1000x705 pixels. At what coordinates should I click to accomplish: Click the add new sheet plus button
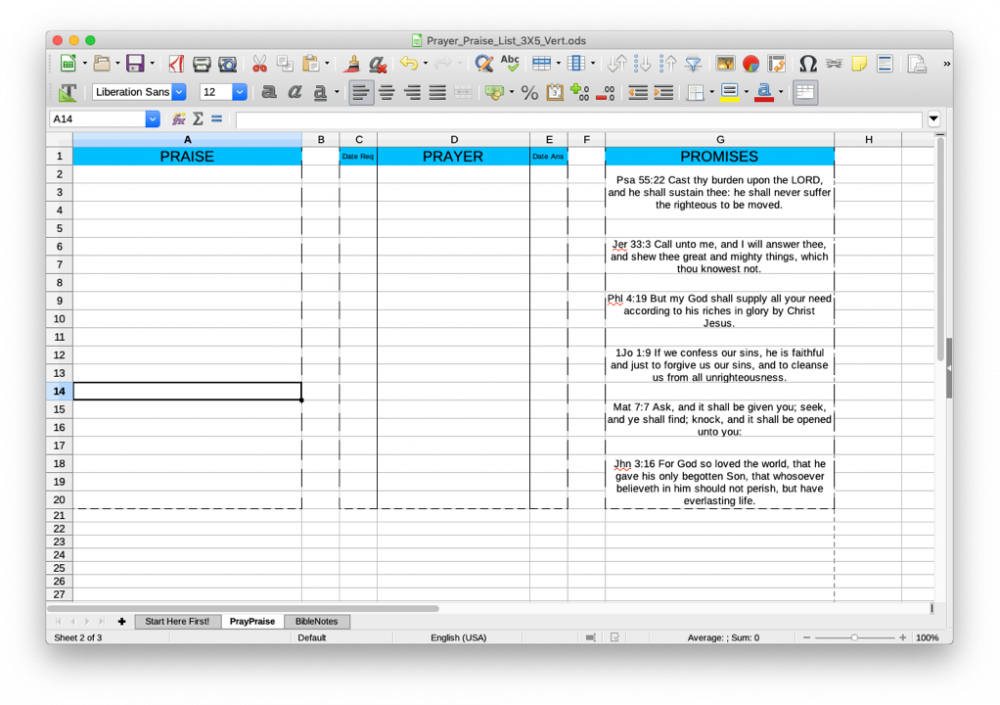click(x=122, y=621)
